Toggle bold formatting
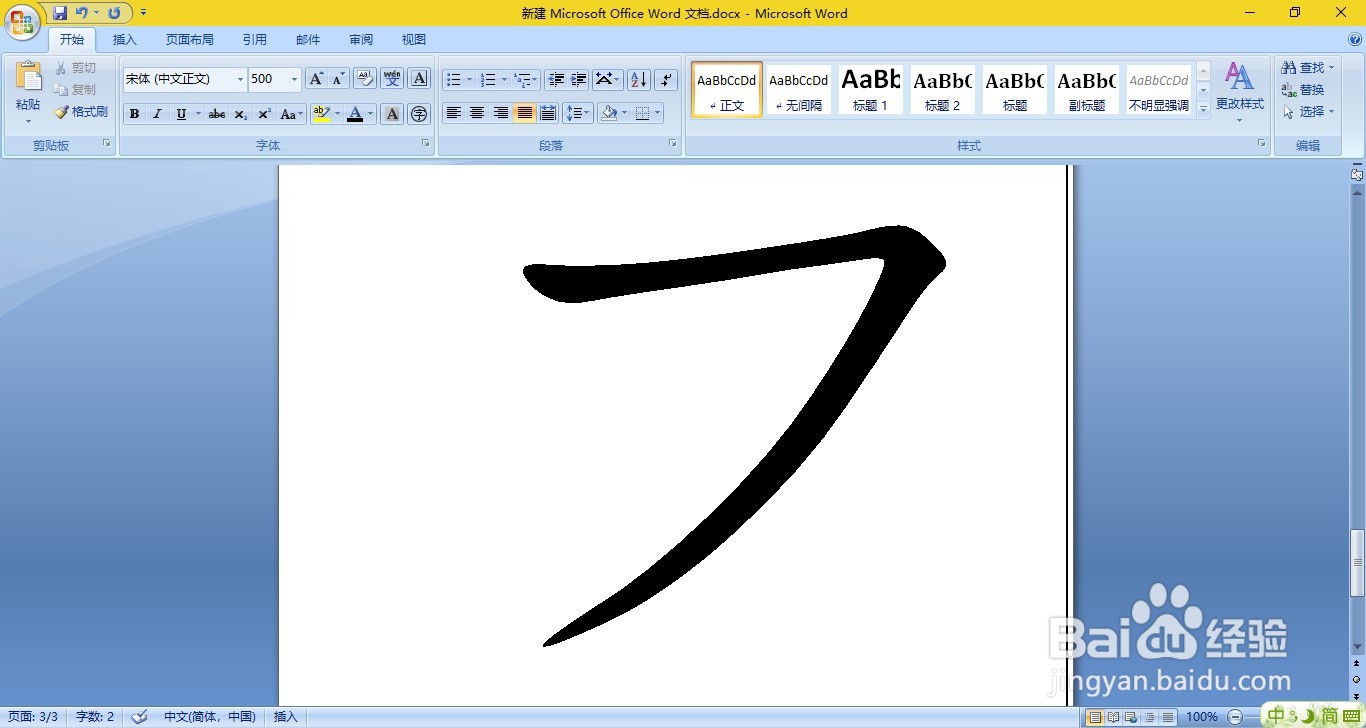Viewport: 1366px width, 728px height. tap(134, 114)
